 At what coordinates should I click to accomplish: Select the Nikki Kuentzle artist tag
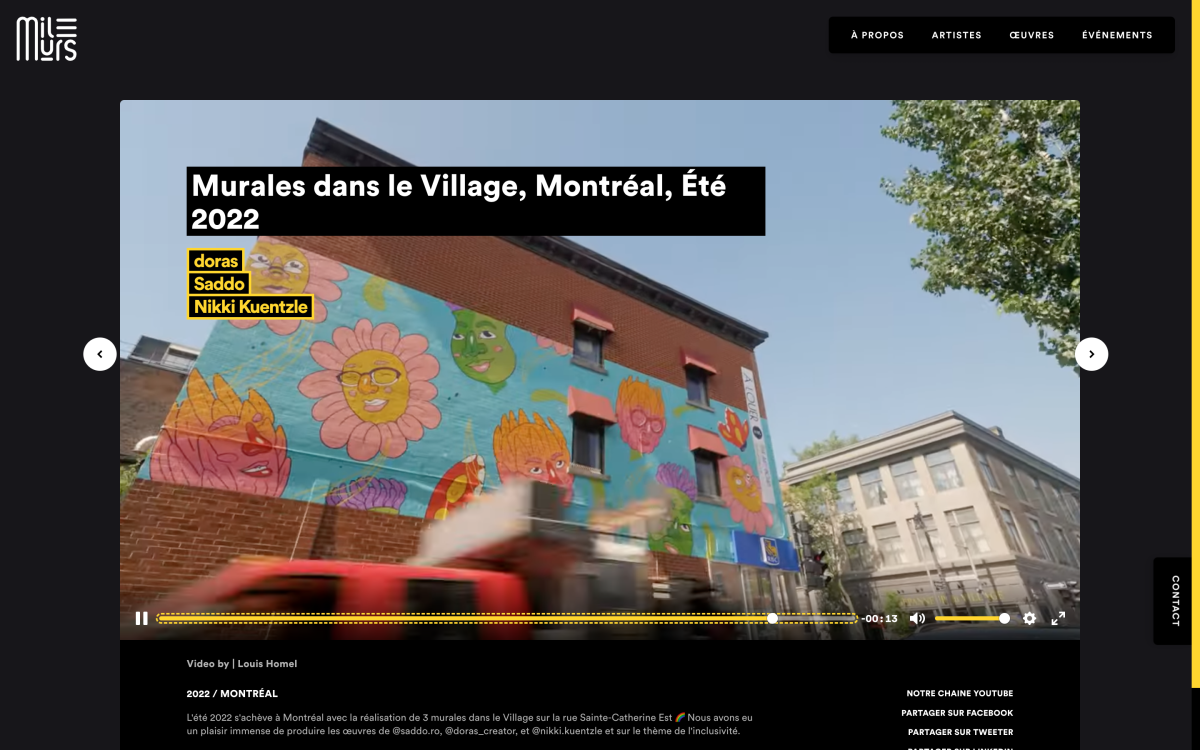pos(251,306)
